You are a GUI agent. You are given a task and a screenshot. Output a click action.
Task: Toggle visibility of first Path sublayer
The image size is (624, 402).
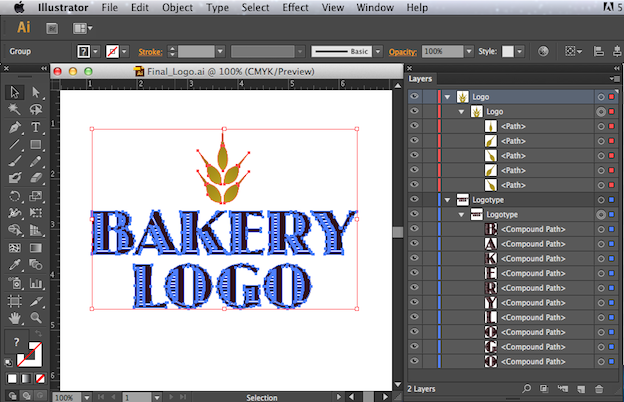[414, 126]
